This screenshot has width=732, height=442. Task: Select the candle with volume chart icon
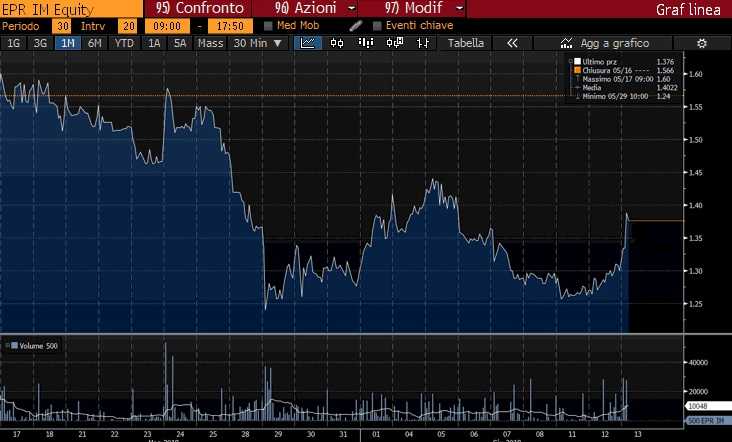tap(395, 43)
